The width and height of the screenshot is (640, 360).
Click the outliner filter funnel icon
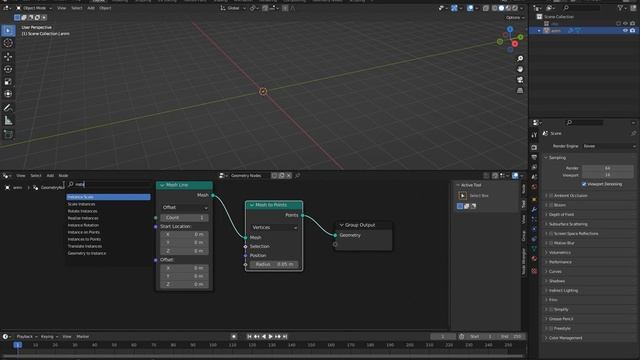(x=620, y=8)
